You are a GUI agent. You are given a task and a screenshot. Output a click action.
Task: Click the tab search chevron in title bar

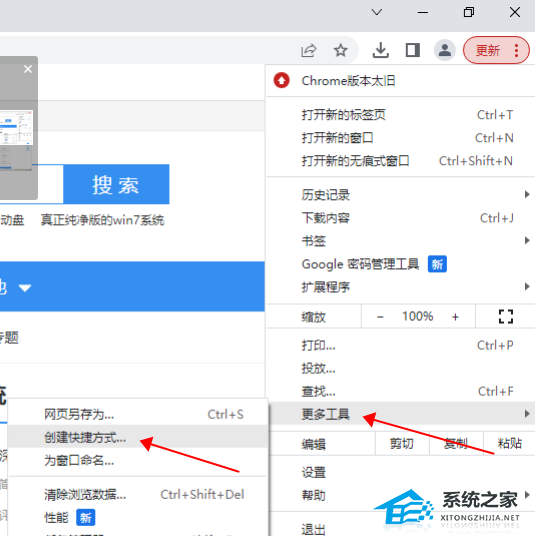tap(377, 12)
